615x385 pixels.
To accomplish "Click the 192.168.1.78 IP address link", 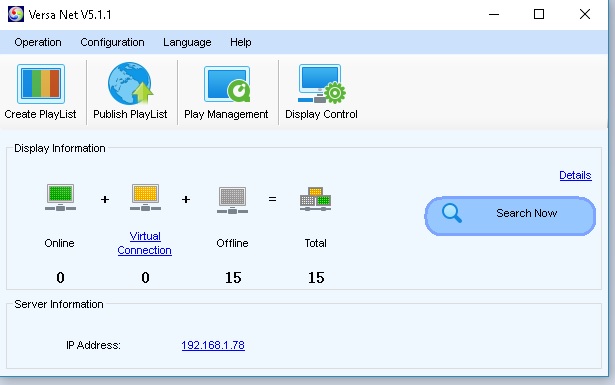I will tap(213, 345).
